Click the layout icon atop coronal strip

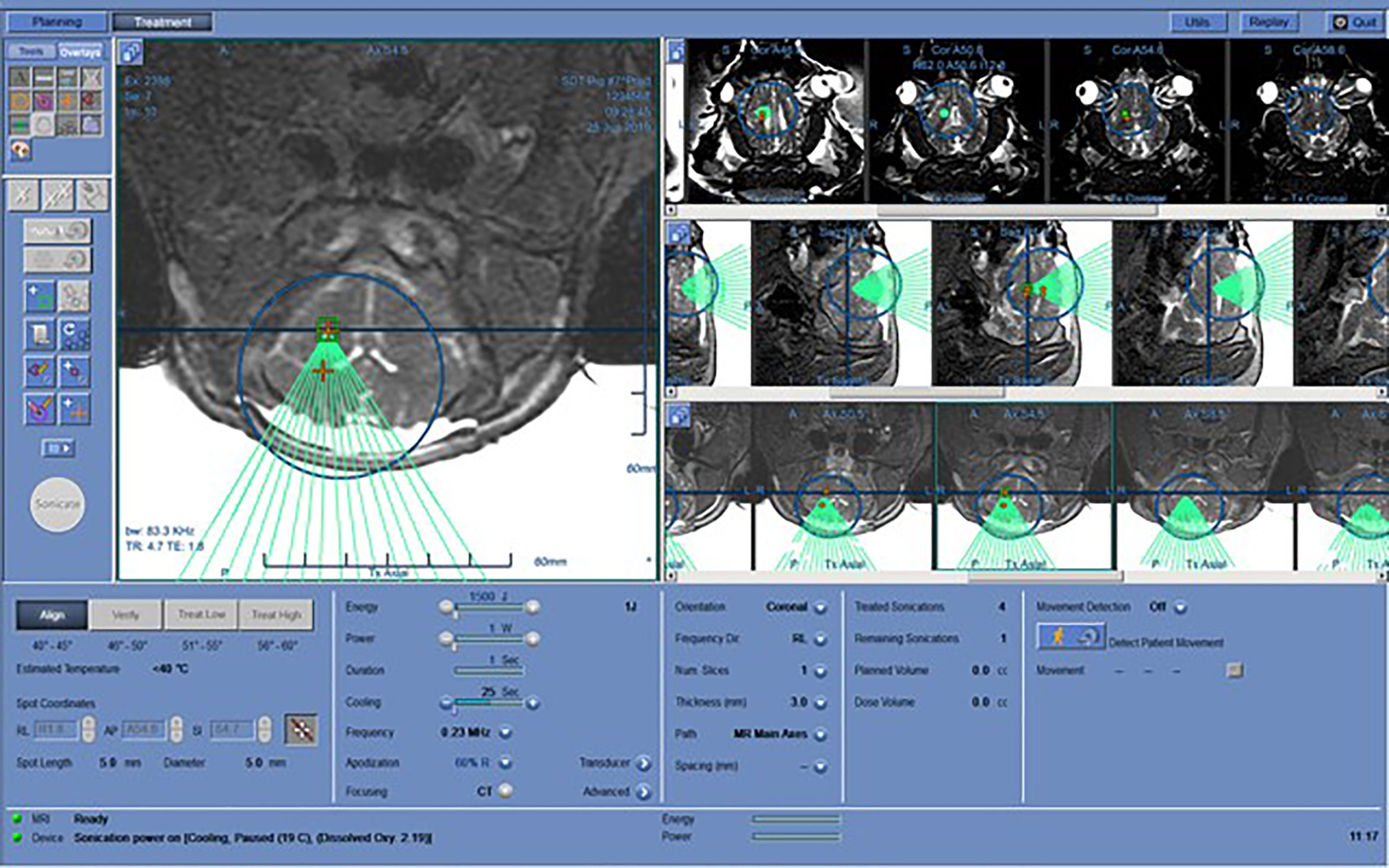click(x=676, y=52)
